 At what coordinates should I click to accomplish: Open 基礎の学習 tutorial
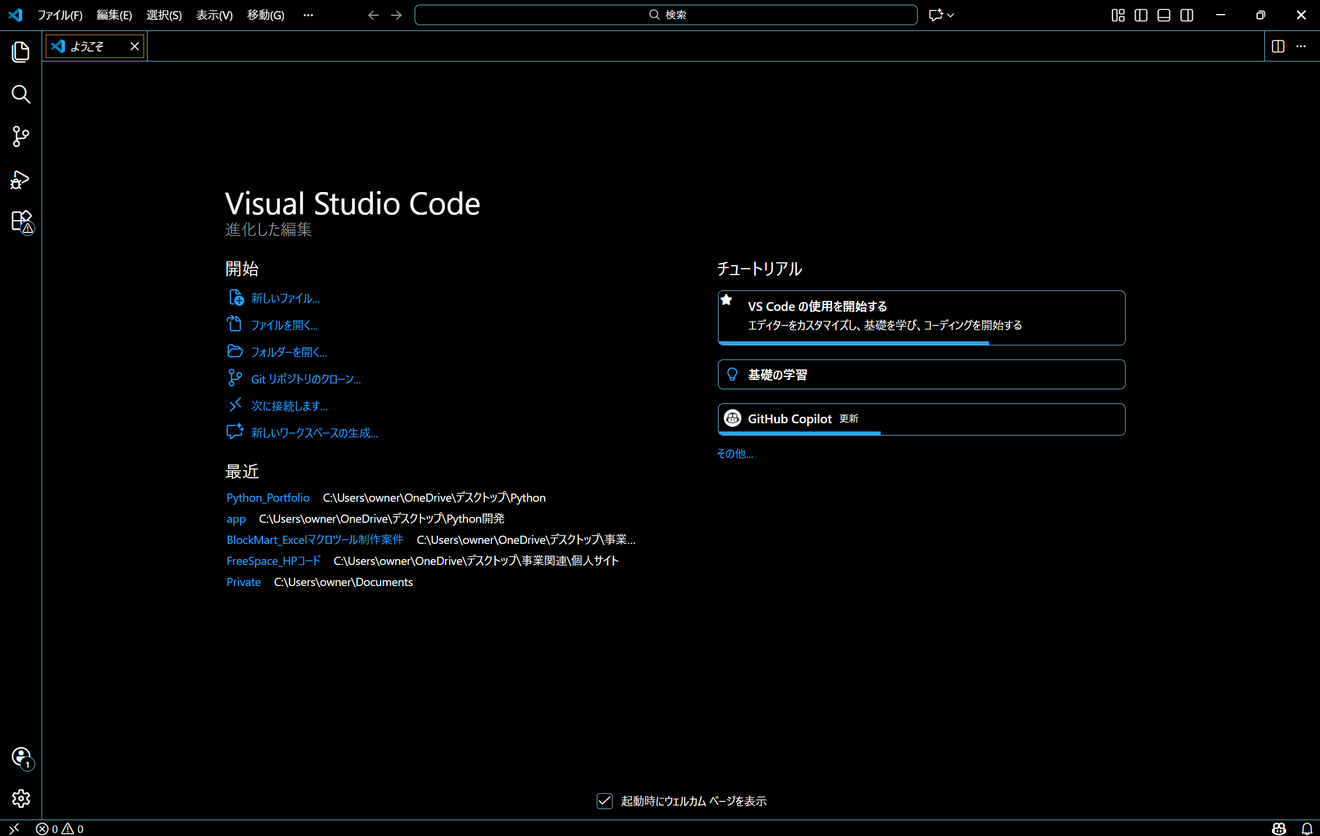coord(921,374)
